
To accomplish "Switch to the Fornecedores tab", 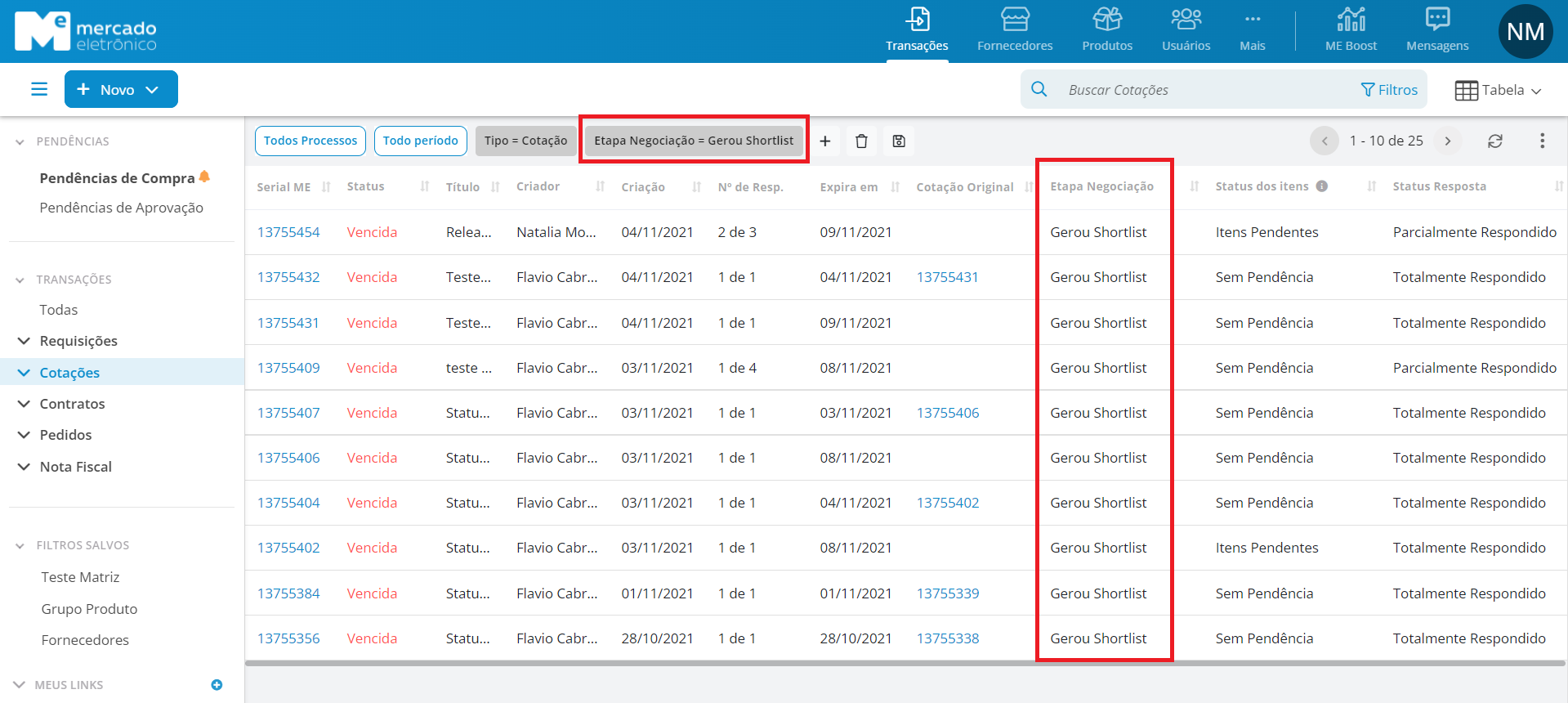I will coord(1015,30).
